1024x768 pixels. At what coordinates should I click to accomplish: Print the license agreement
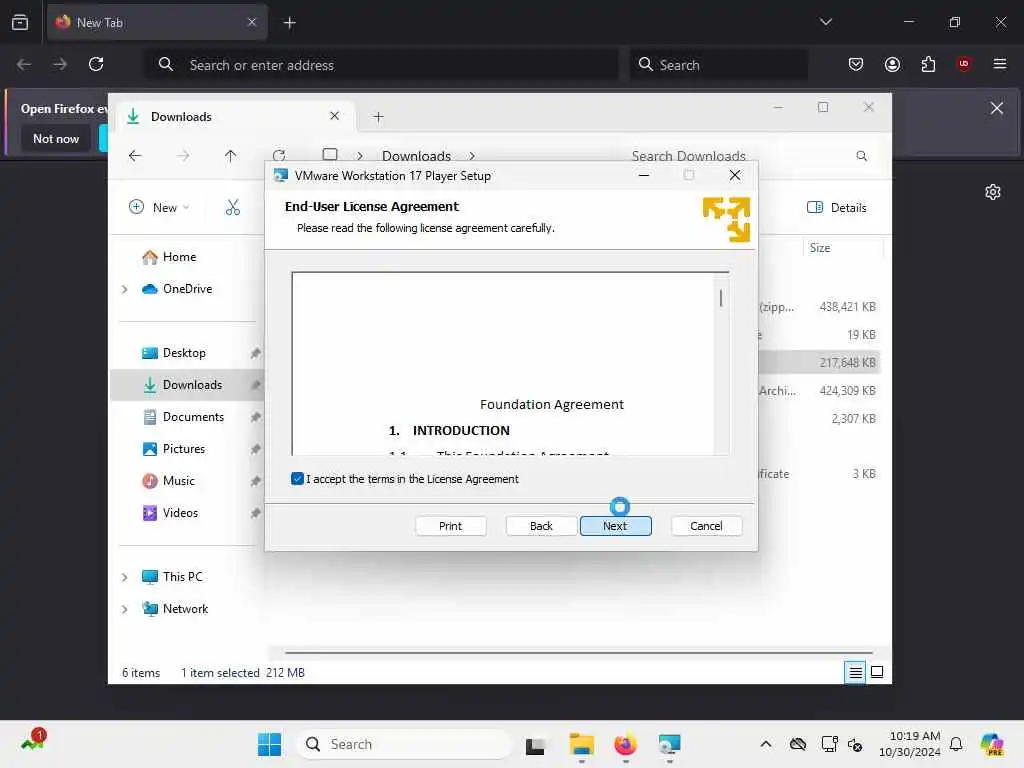pos(450,526)
